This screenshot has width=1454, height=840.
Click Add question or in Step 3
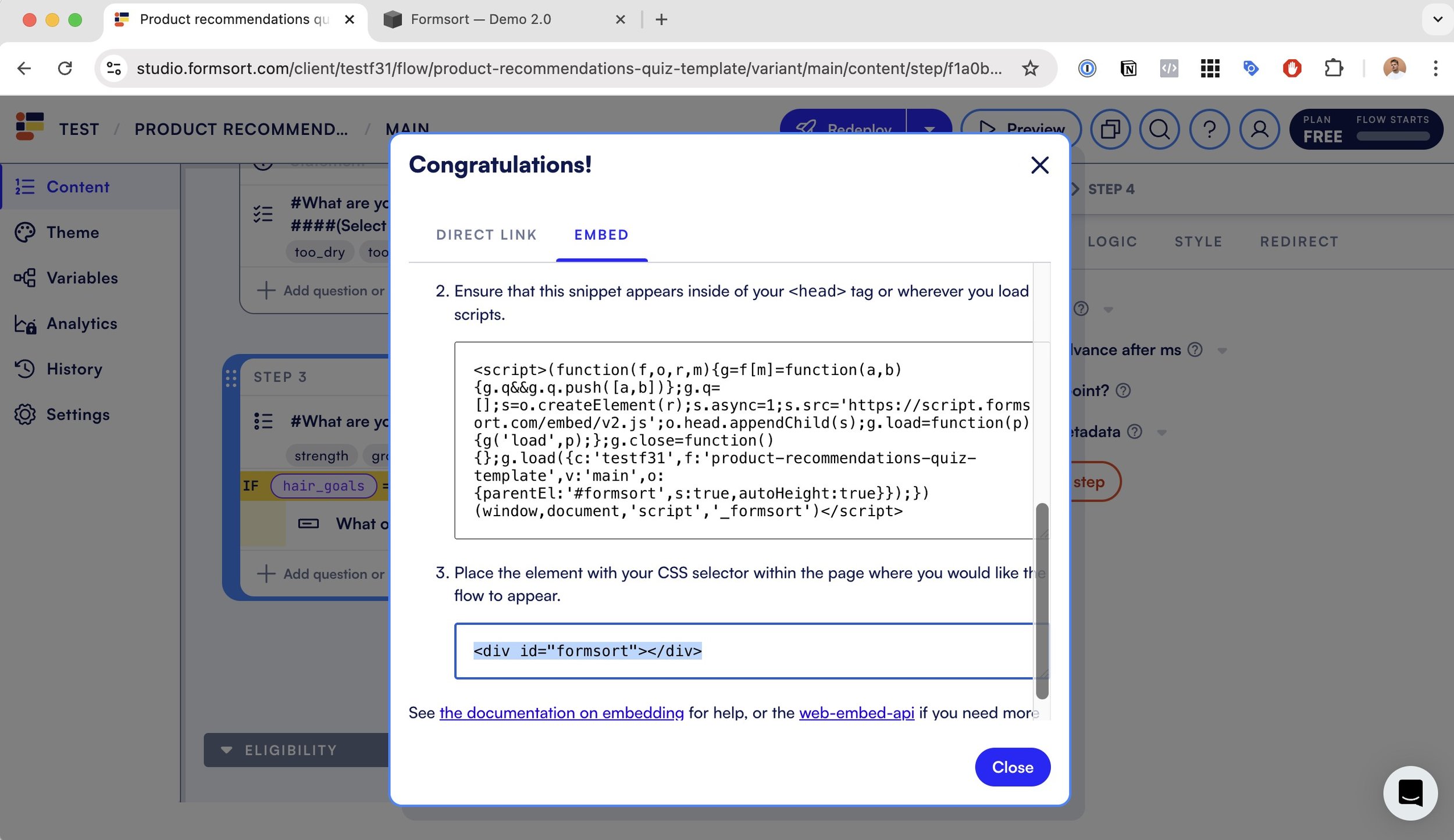coord(321,574)
